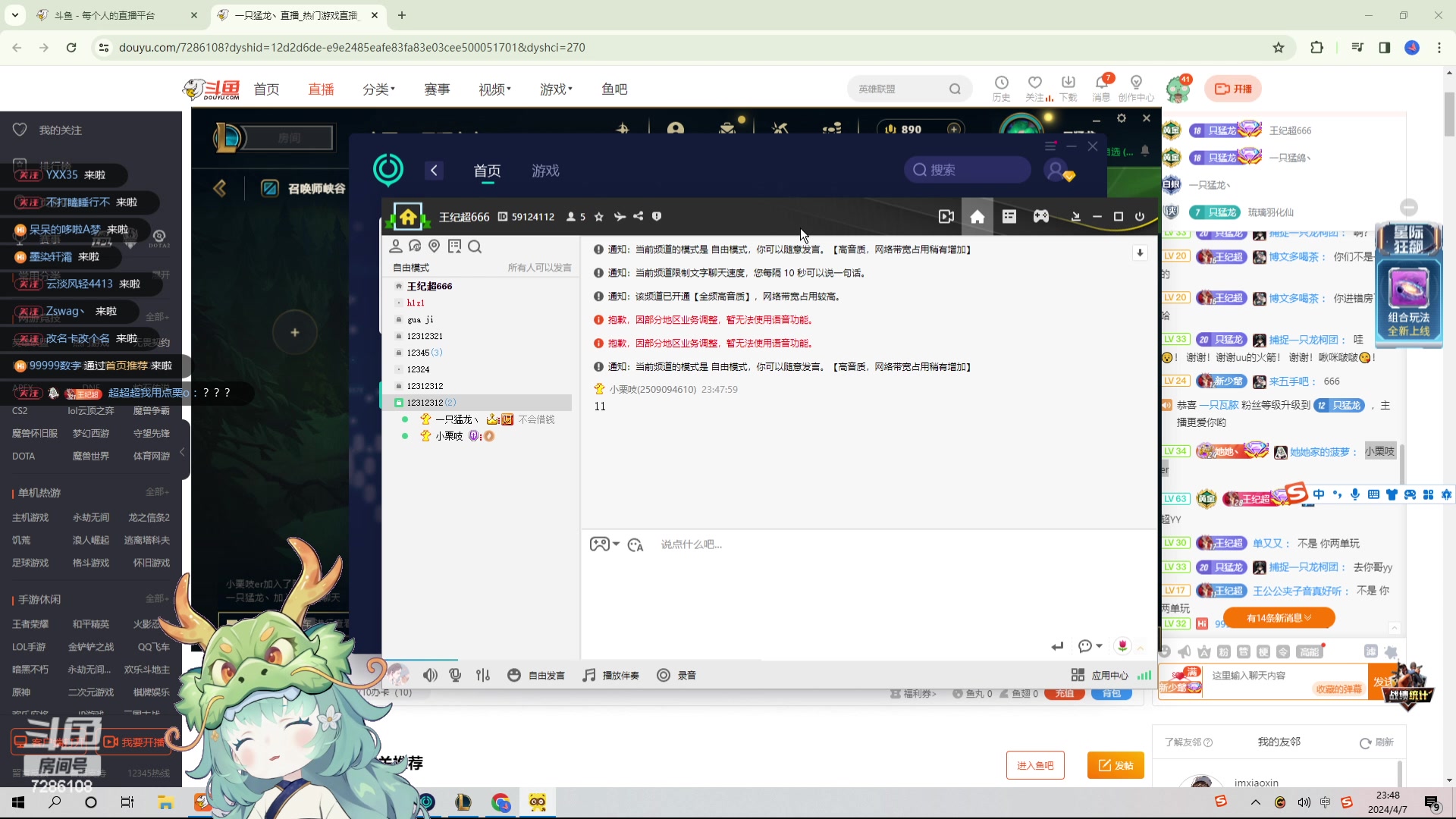Expand the 视频 dropdown in Douyu navigation

494,89
